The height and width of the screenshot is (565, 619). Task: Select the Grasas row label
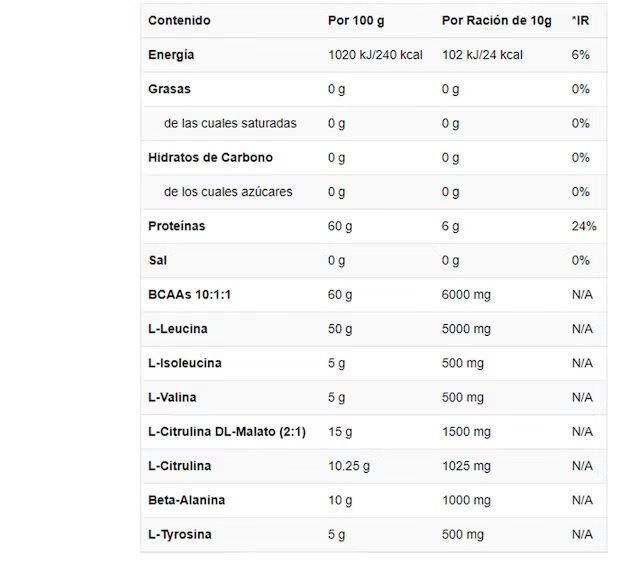coord(169,89)
